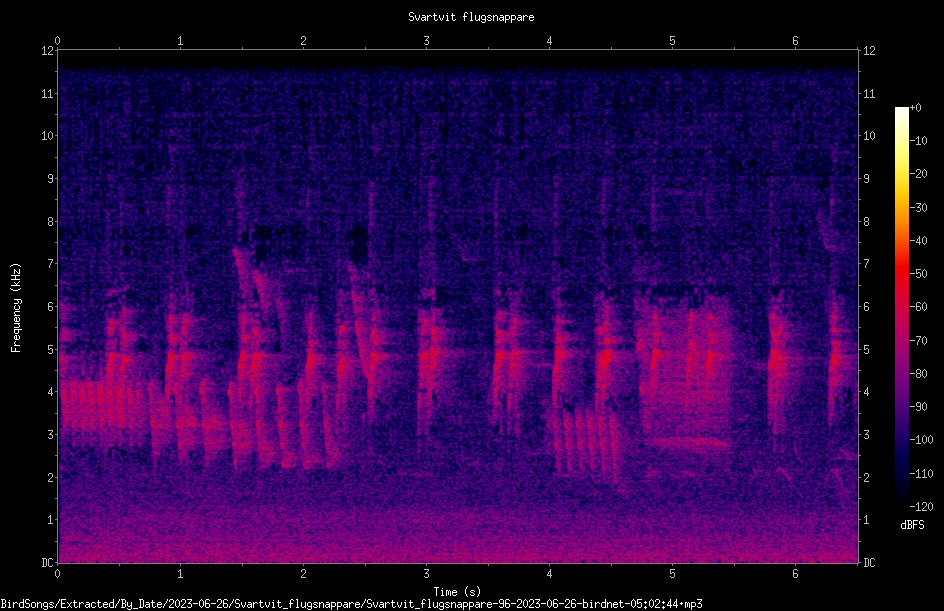Click the "12" label on the left frequency axis
The image size is (944, 611).
click(48, 51)
